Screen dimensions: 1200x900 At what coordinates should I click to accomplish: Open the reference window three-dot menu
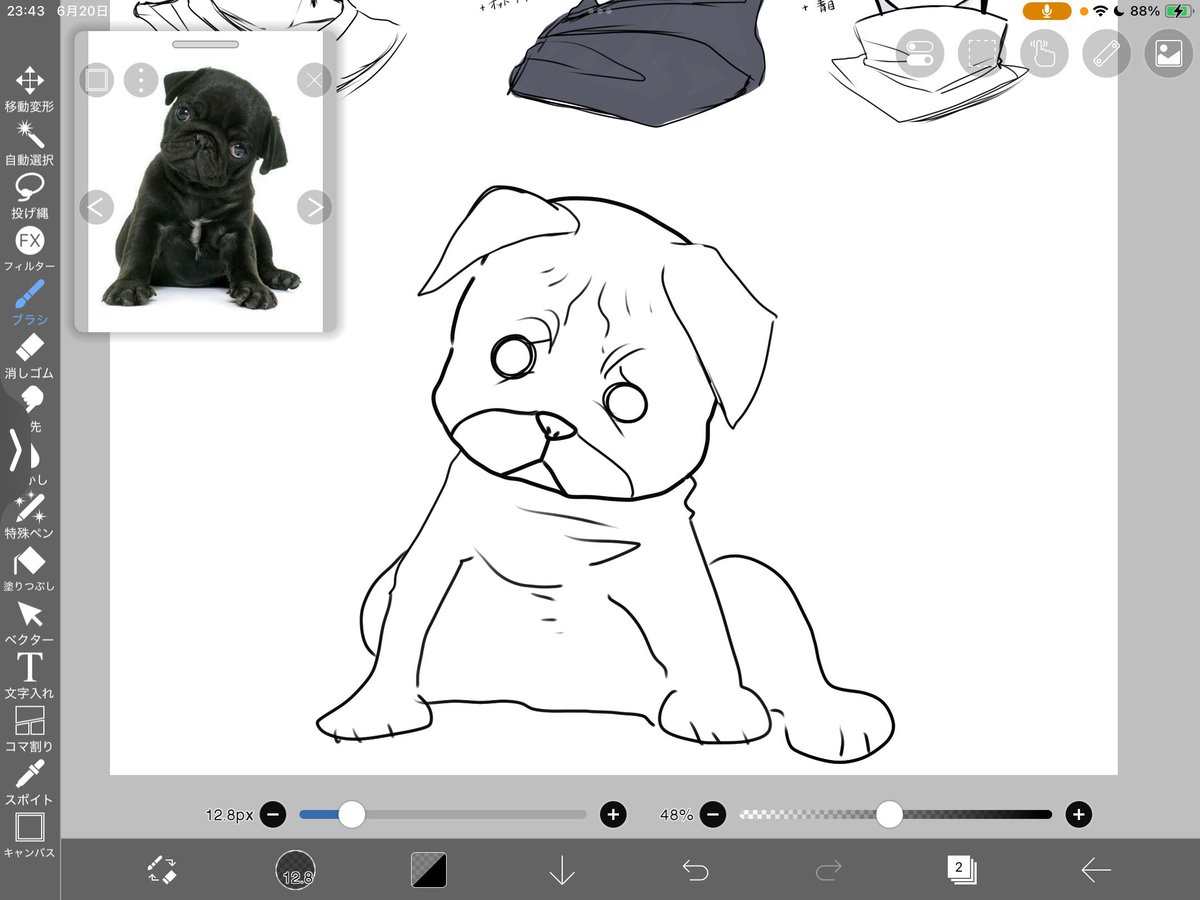pyautogui.click(x=141, y=80)
